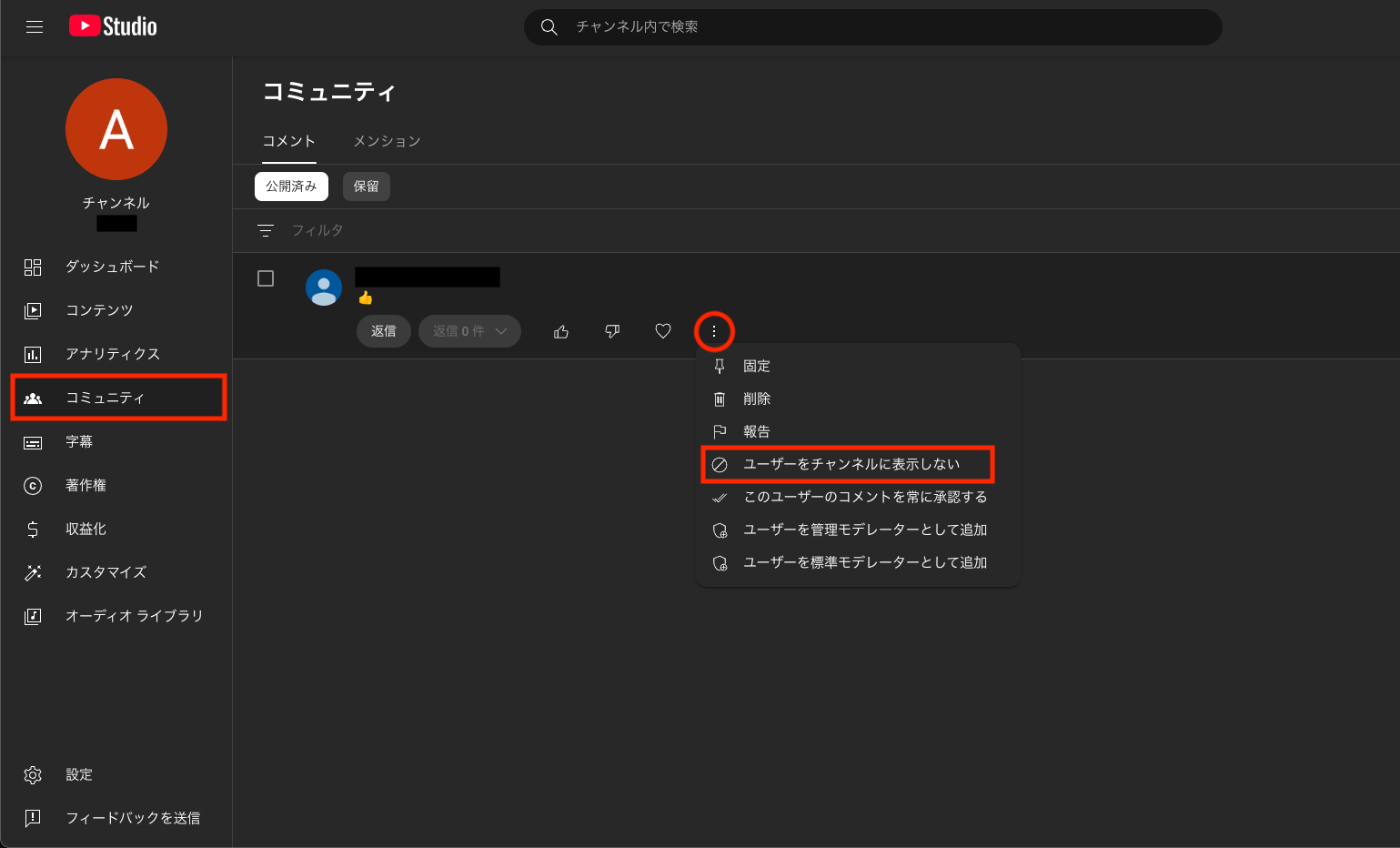Choose 固定 to pin the comment

coord(858,366)
